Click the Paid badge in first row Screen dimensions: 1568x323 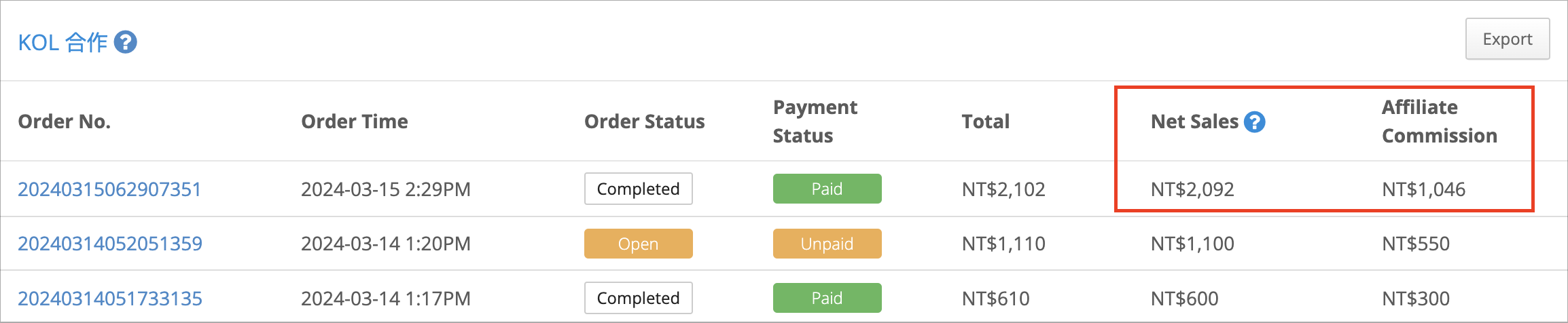827,189
